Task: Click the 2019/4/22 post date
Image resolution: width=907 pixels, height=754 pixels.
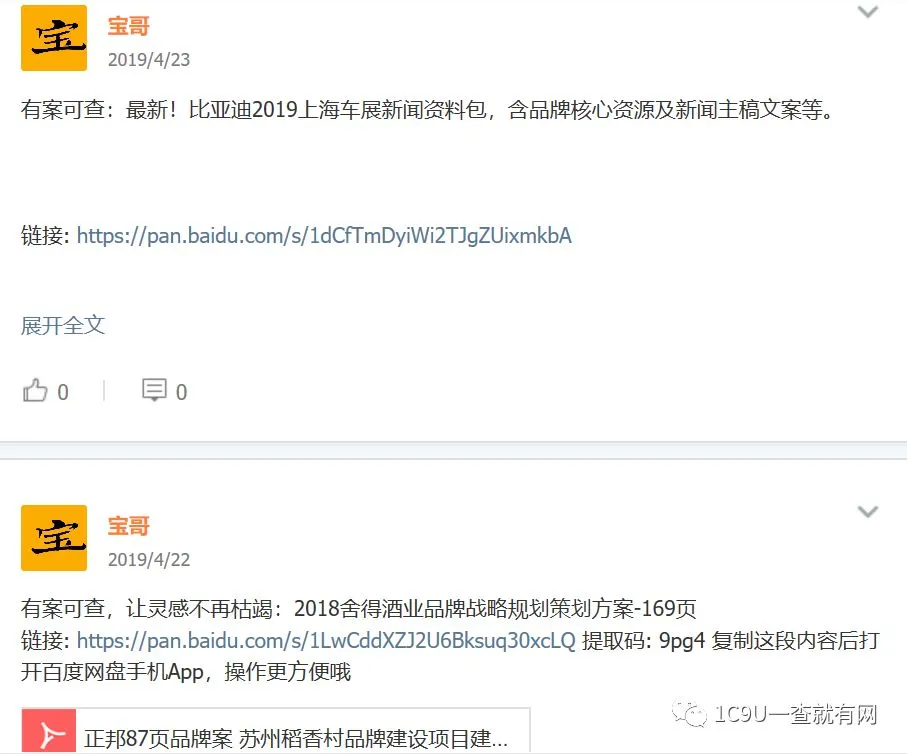Action: click(x=149, y=560)
